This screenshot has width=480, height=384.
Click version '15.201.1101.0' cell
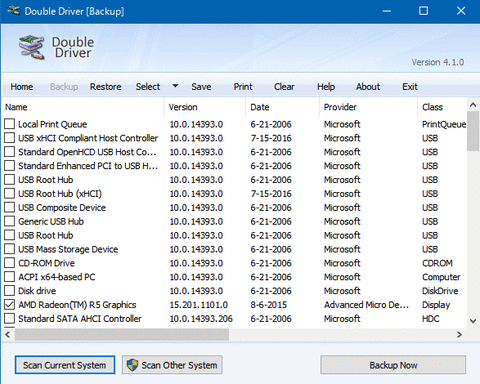[x=199, y=305]
